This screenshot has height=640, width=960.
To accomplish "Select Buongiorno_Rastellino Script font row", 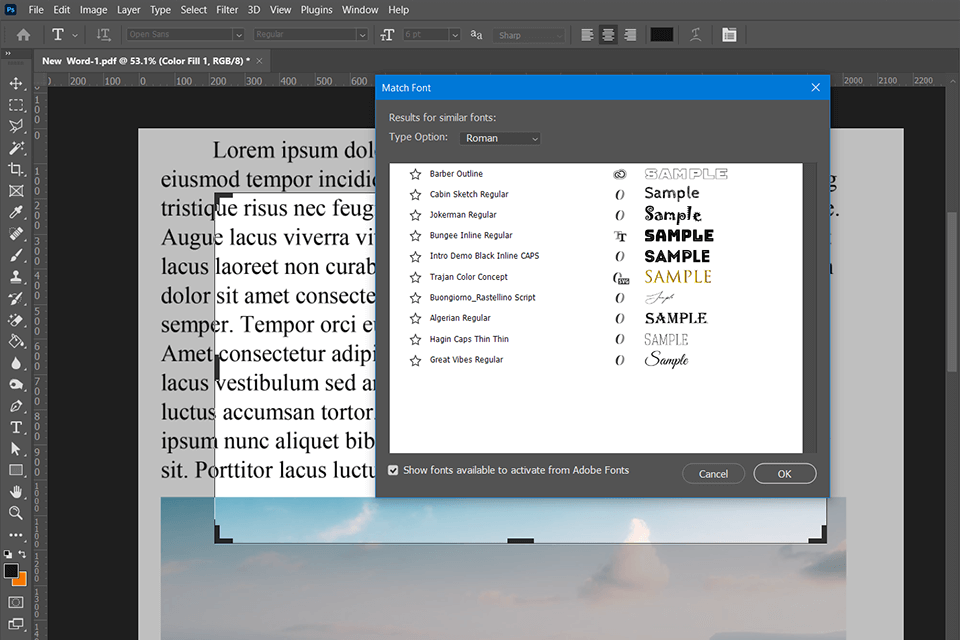I will [596, 298].
